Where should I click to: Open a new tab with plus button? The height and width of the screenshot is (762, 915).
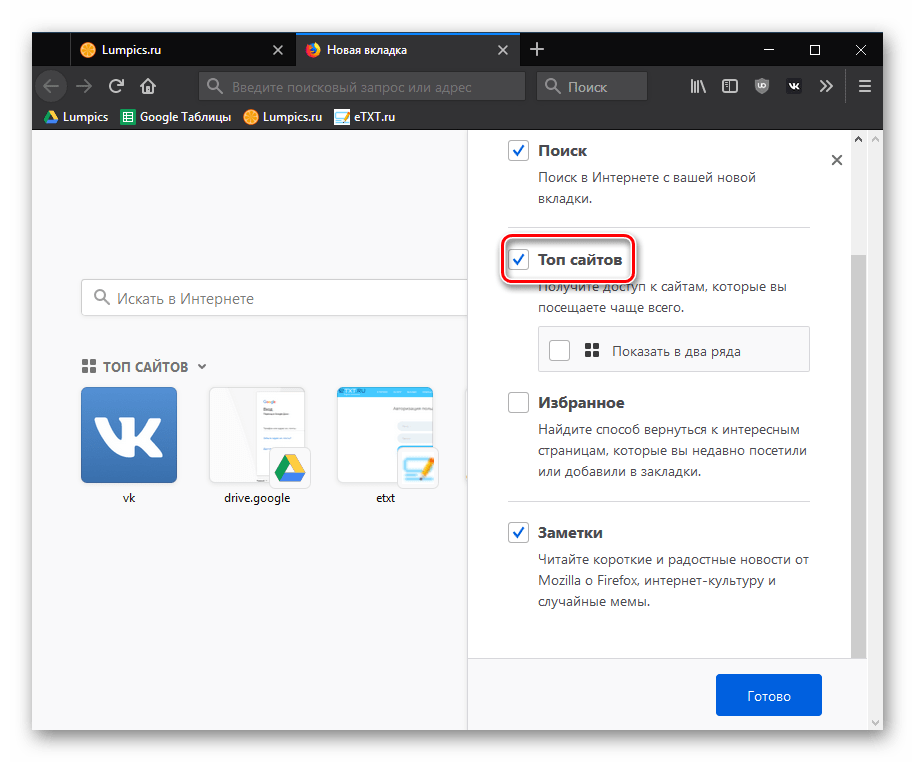[537, 49]
